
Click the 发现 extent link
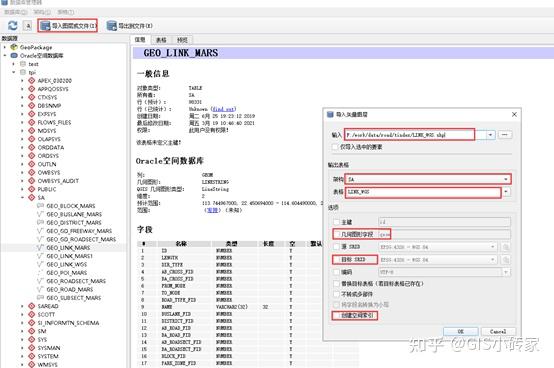[212, 210]
